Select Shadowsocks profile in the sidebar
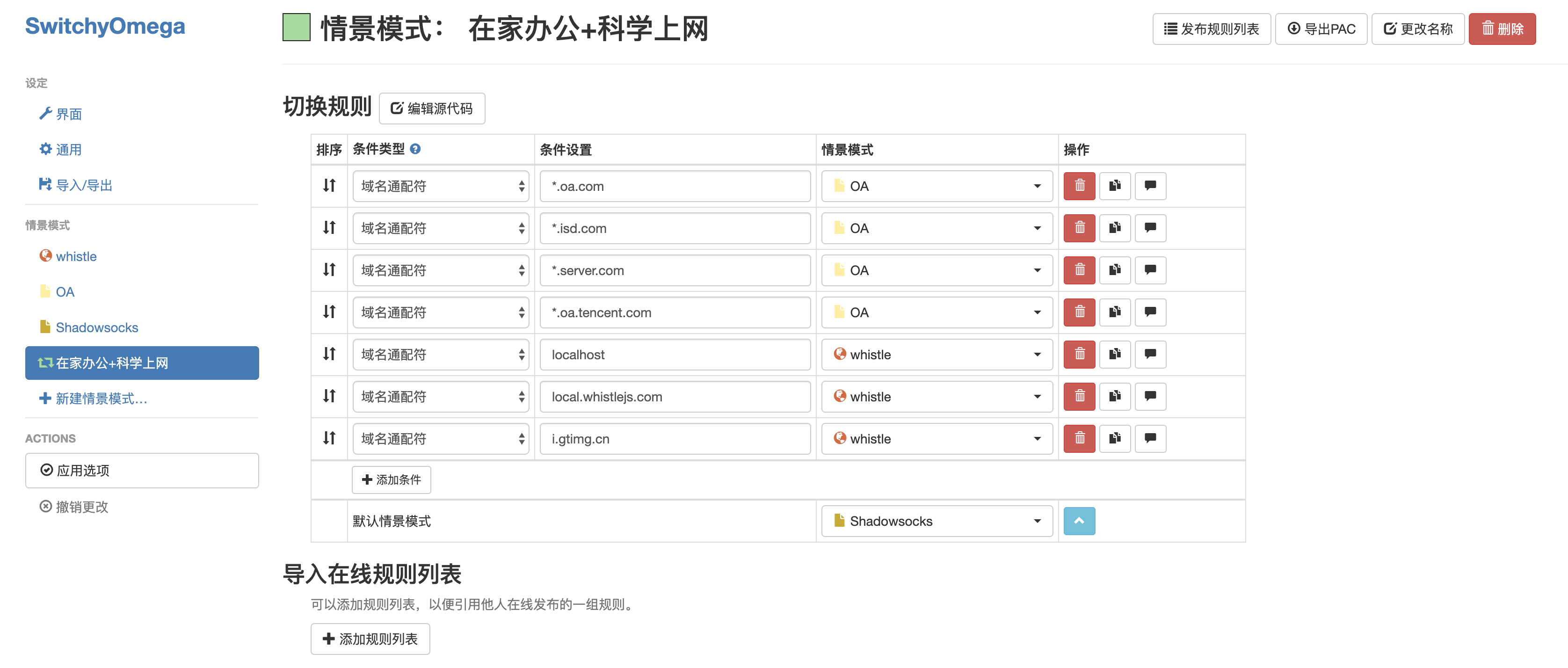1568x668 pixels. tap(97, 327)
